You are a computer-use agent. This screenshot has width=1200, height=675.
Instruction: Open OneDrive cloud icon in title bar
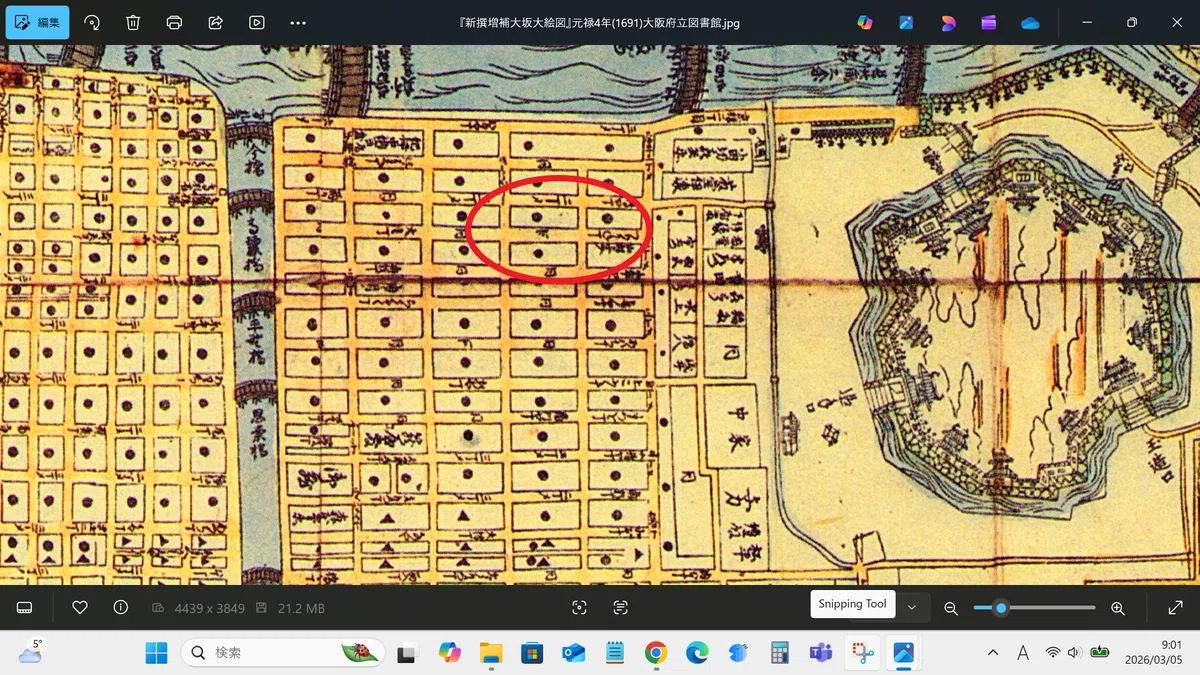pyautogui.click(x=1030, y=22)
